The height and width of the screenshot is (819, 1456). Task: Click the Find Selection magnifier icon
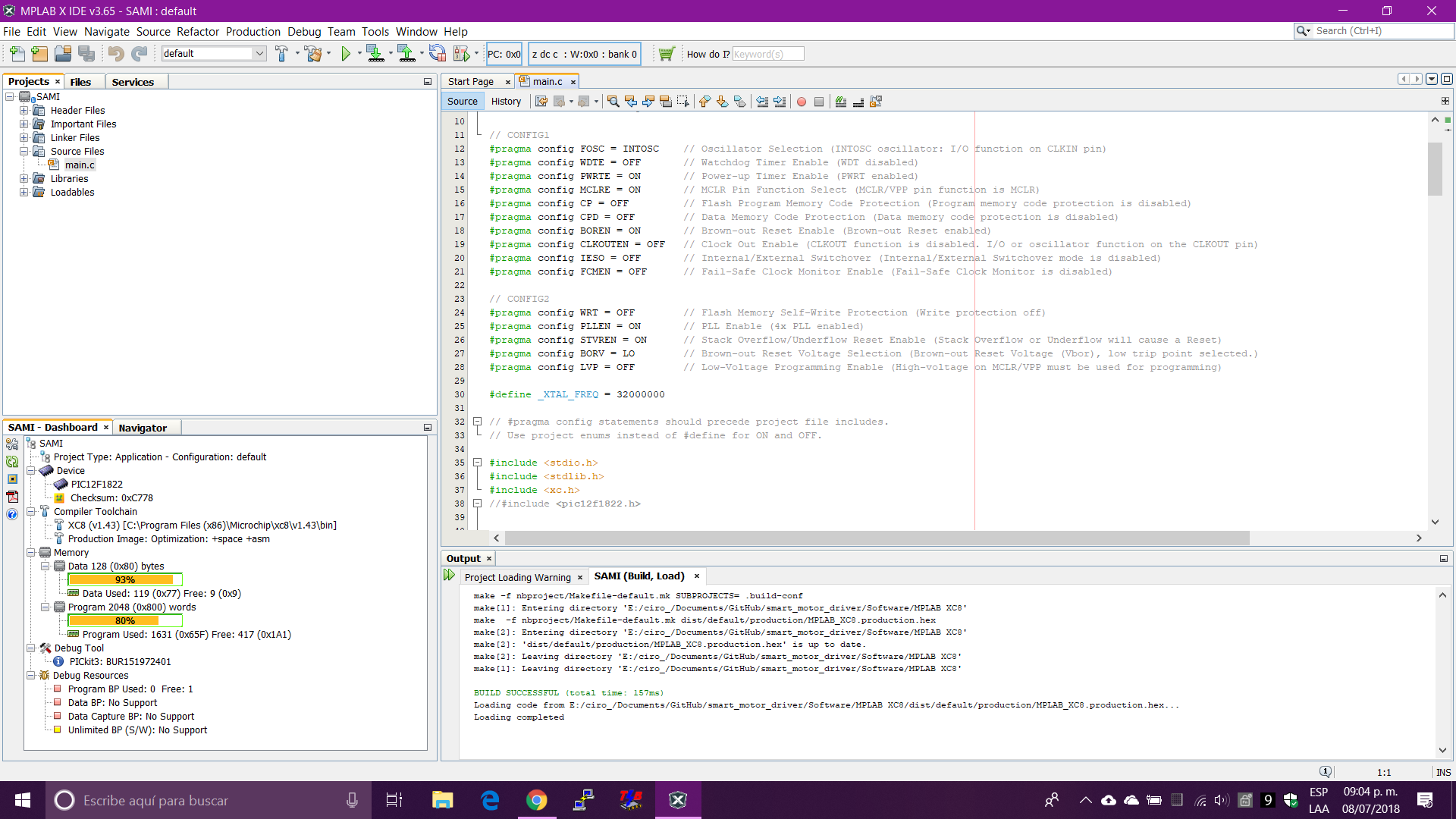point(613,102)
